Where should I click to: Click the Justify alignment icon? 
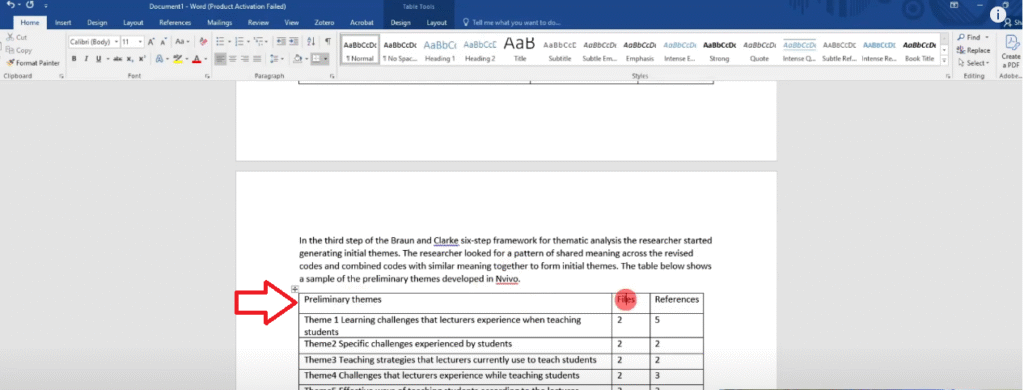(257, 59)
